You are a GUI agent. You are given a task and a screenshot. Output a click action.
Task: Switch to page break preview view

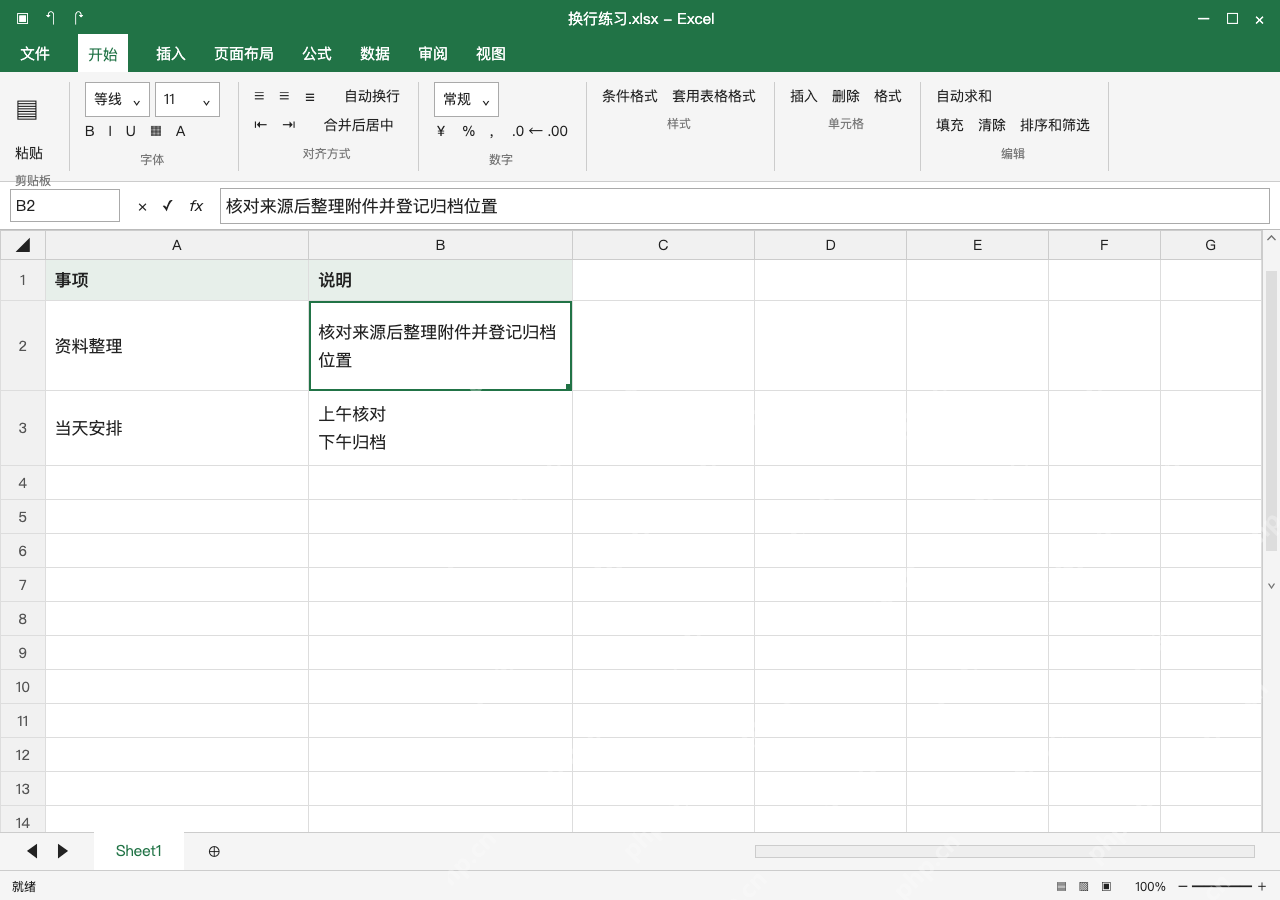pos(1106,886)
